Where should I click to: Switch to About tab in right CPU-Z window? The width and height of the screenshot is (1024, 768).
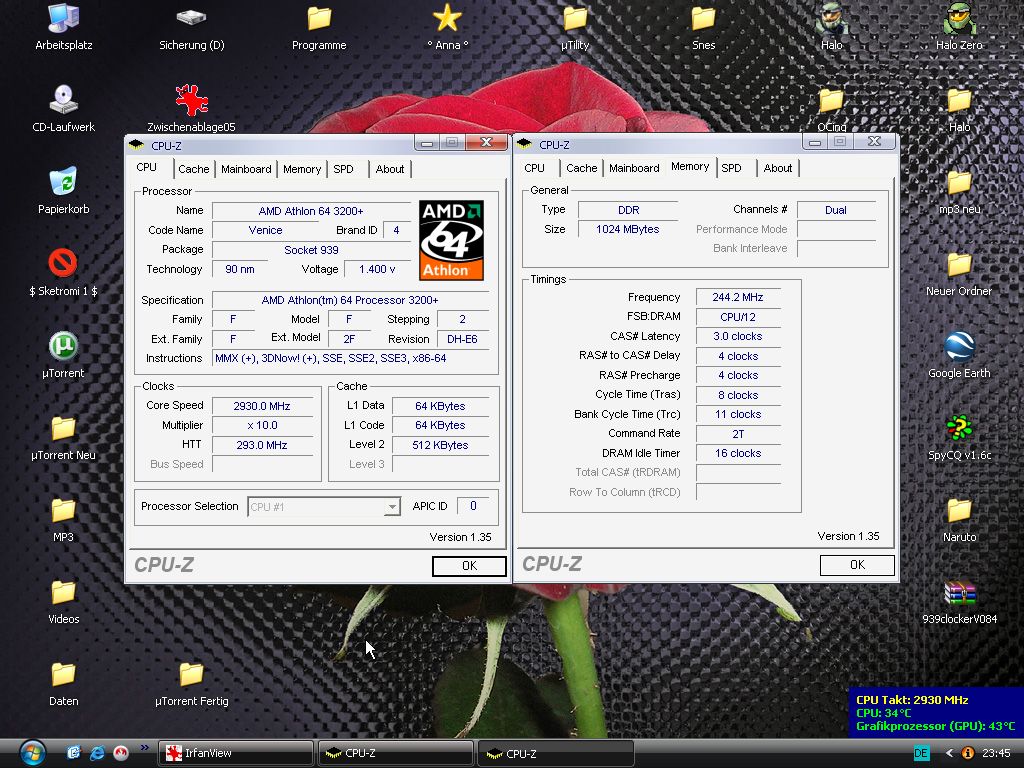point(778,168)
